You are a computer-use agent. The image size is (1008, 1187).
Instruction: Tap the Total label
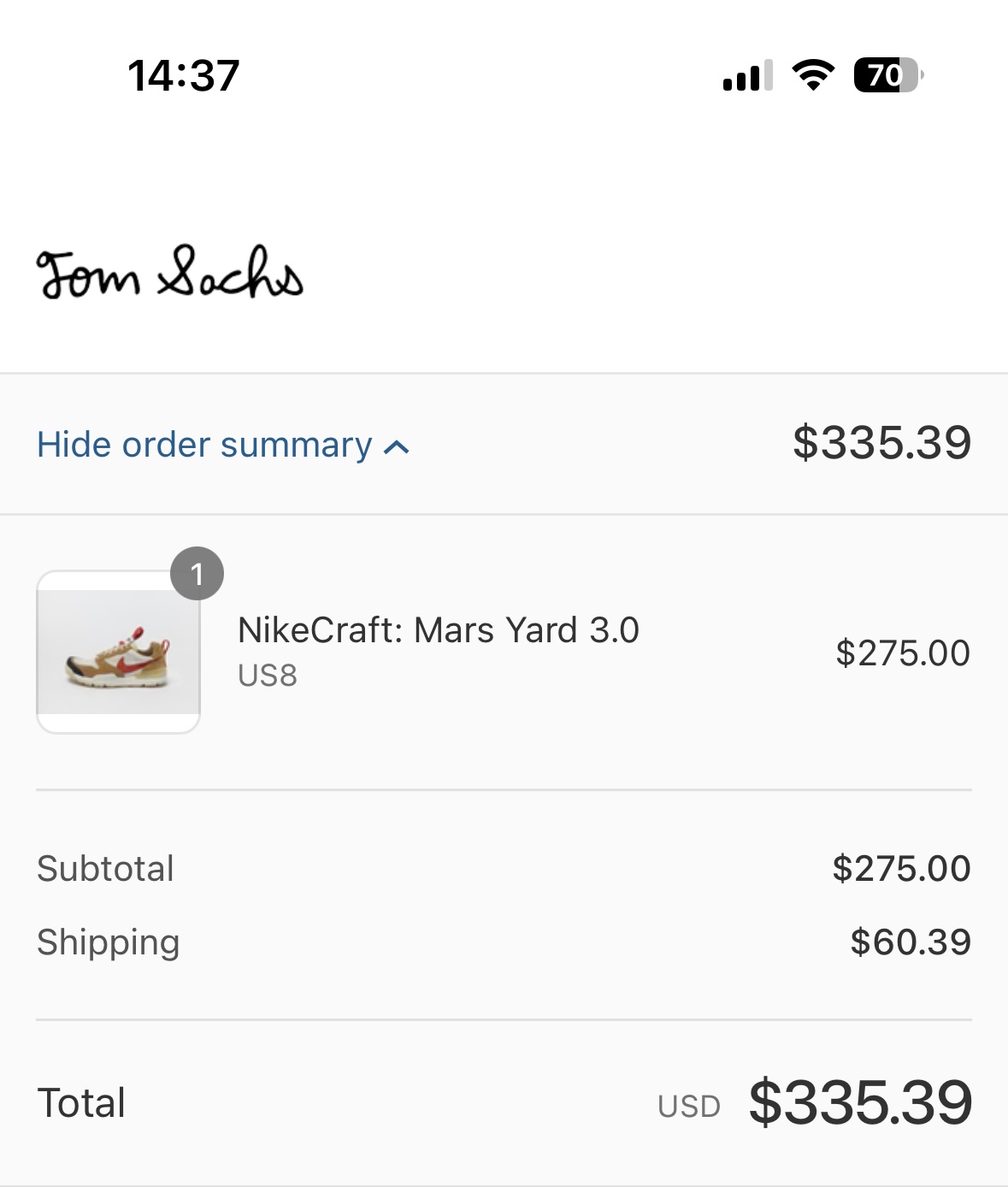81,1103
